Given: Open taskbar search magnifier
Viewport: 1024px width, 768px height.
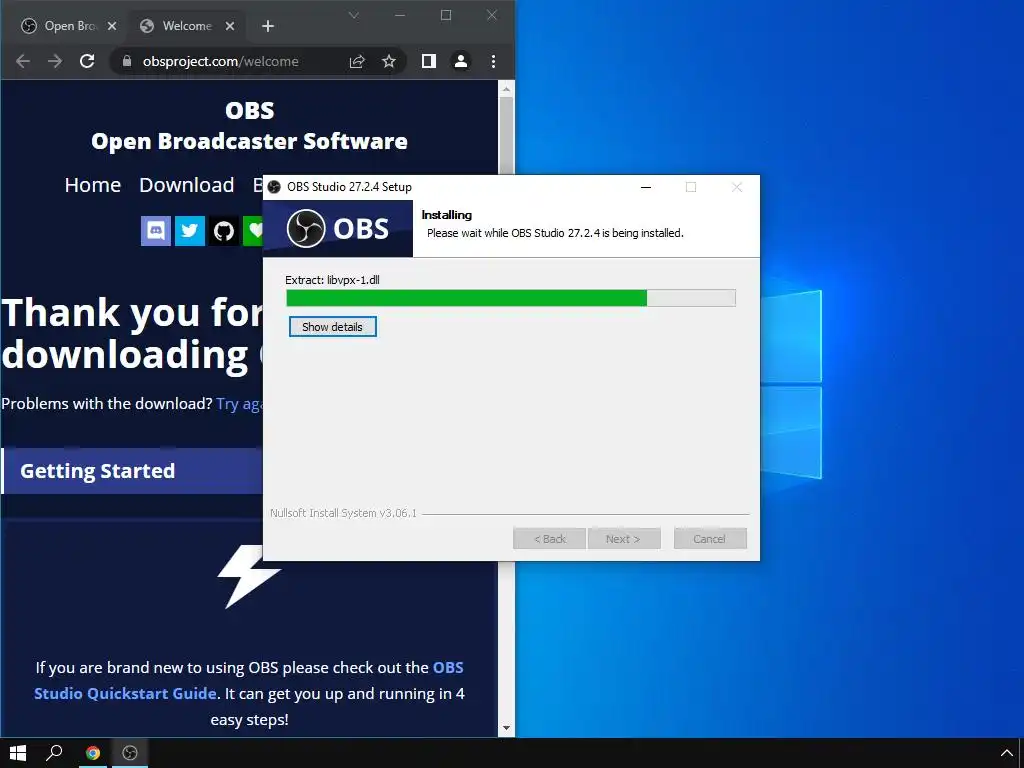Looking at the screenshot, I should (54, 753).
